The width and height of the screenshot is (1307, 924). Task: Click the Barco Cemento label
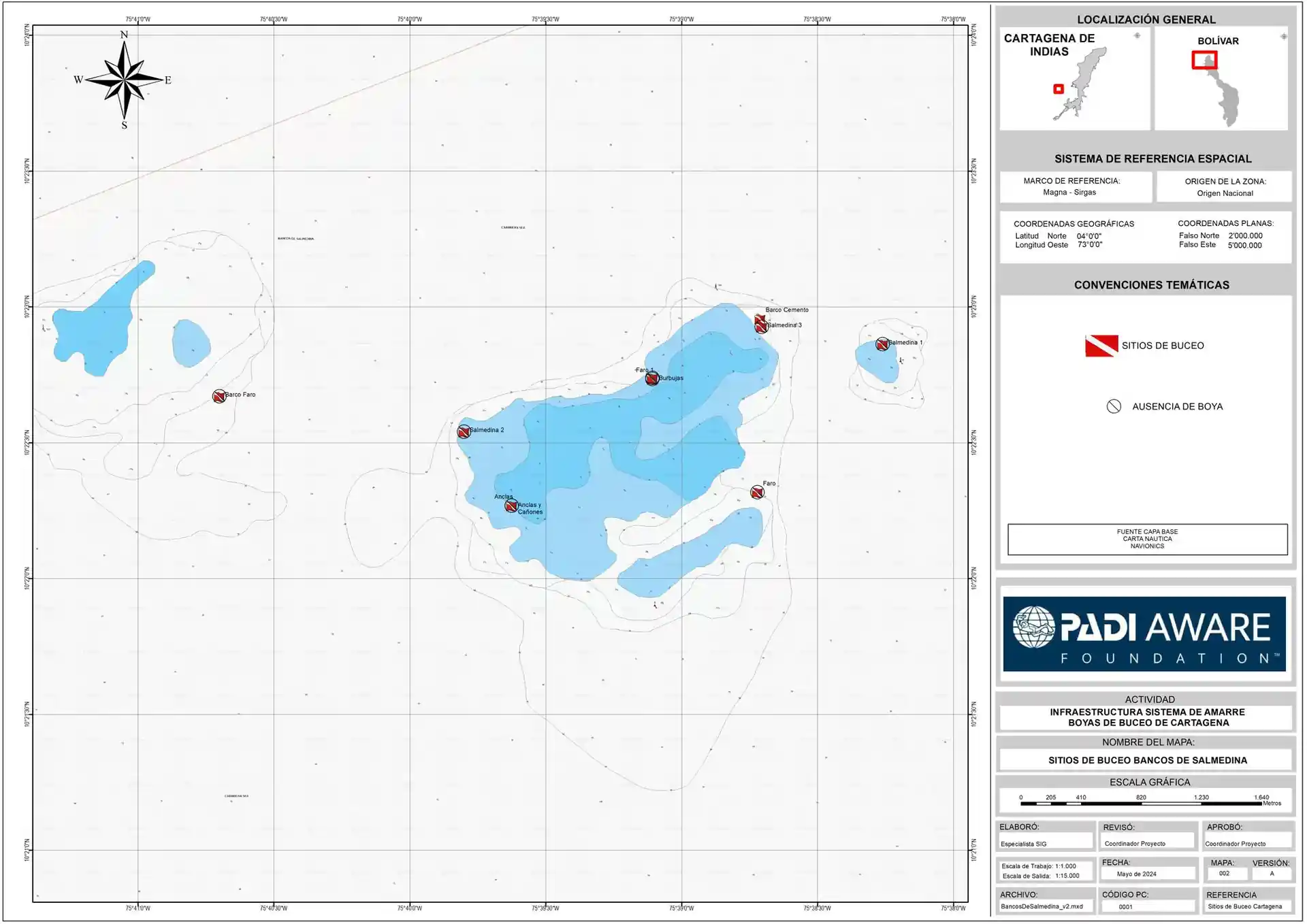786,310
